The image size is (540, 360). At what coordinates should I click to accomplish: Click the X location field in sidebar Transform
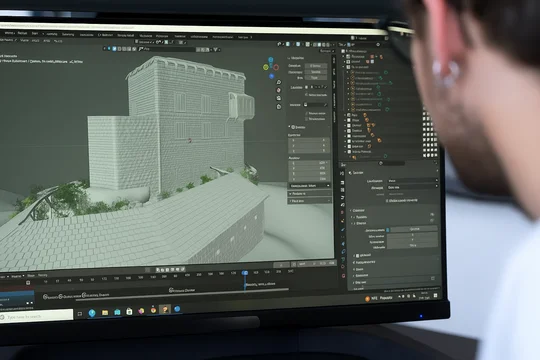pos(309,141)
